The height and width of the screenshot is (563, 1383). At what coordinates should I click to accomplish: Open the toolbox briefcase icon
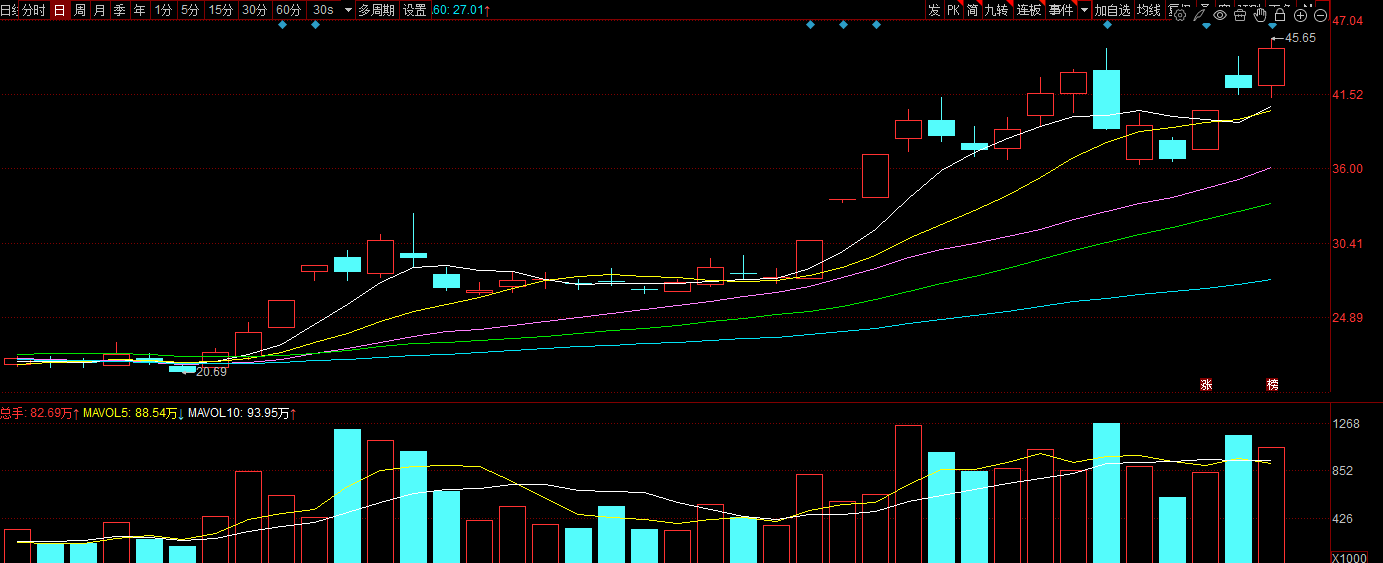[1240, 15]
